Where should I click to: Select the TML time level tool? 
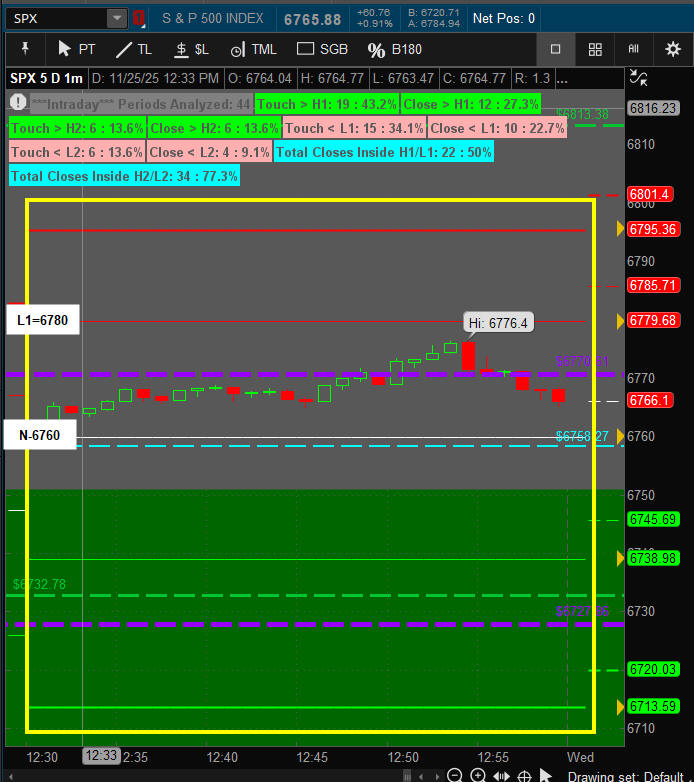254,49
